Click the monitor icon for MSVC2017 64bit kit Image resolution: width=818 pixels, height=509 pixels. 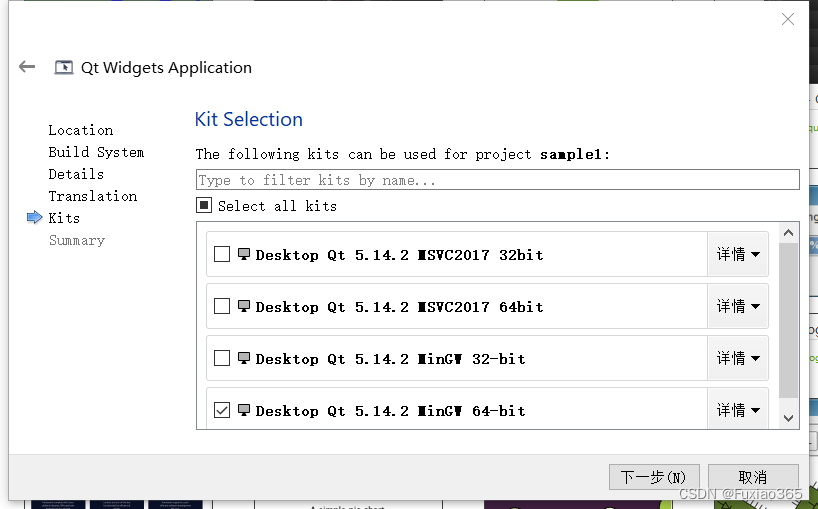244,306
